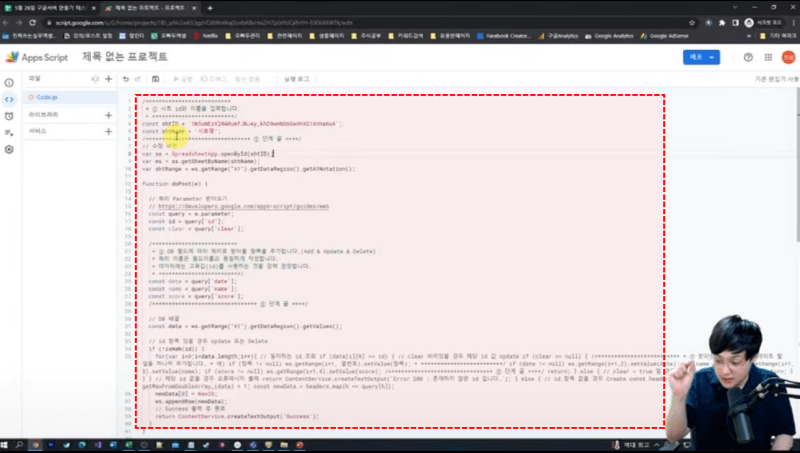Viewport: 800px width, 453px height.
Task: Click the use classic editor link
Action: pyautogui.click(x=777, y=79)
